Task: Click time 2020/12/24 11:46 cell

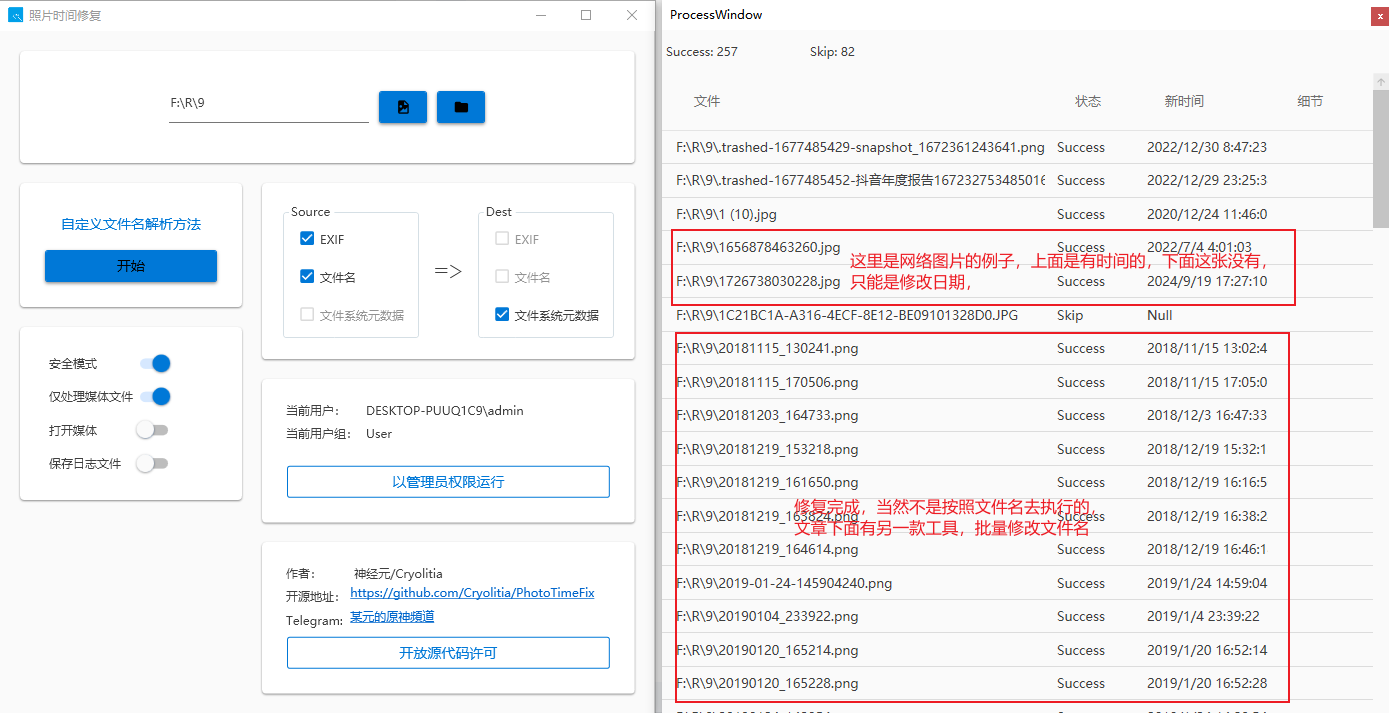Action: [1207, 214]
